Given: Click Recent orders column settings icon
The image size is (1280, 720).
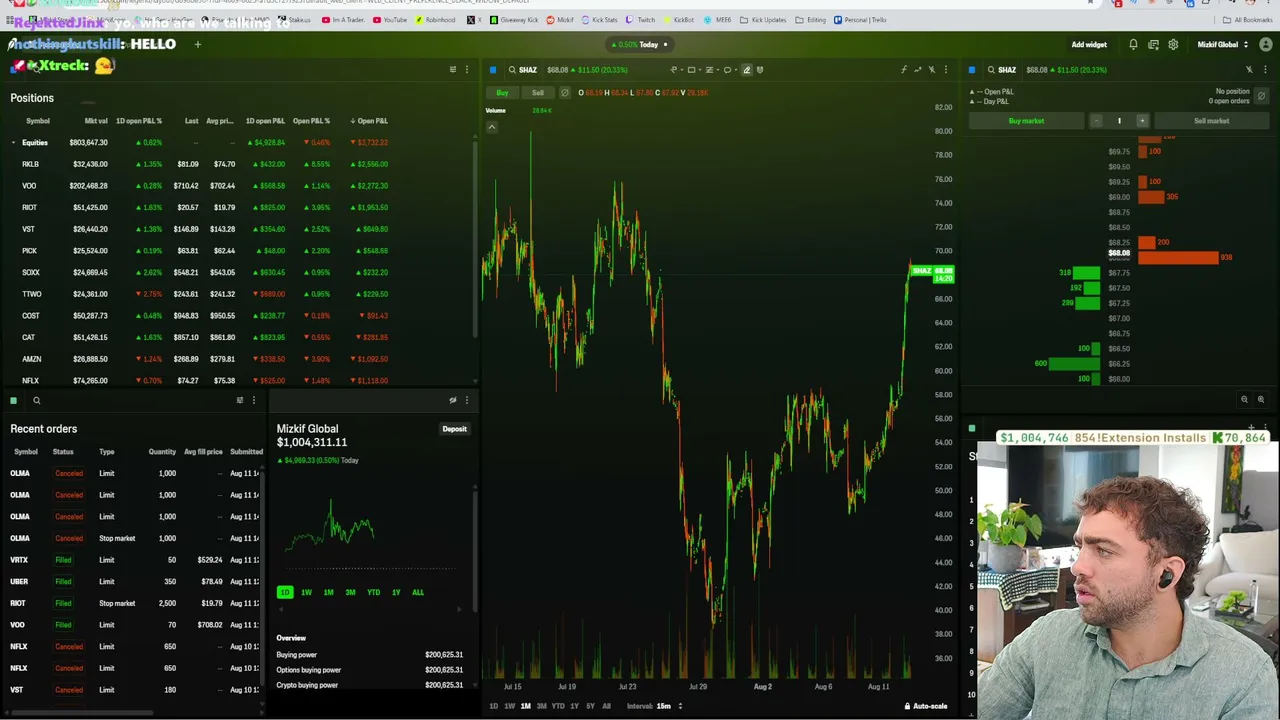Looking at the screenshot, I should pyautogui.click(x=239, y=400).
